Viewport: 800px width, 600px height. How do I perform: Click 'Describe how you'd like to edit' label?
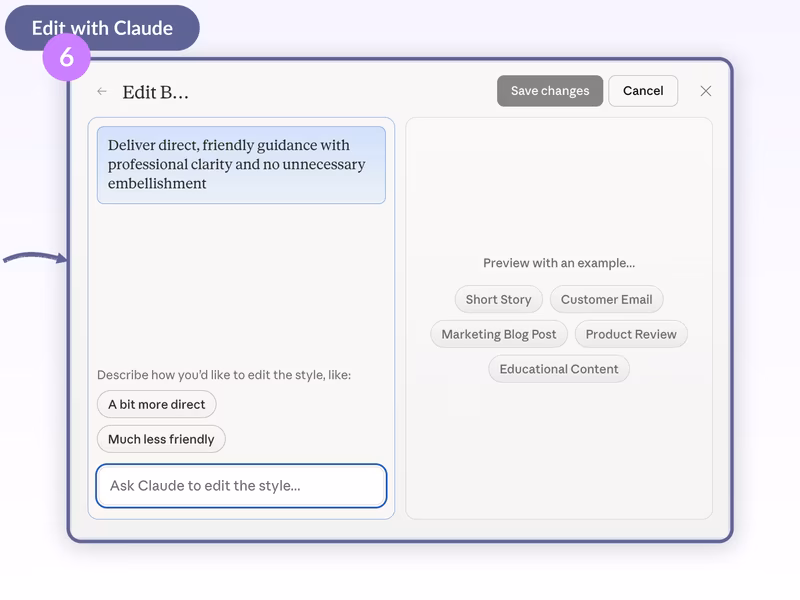tap(224, 375)
